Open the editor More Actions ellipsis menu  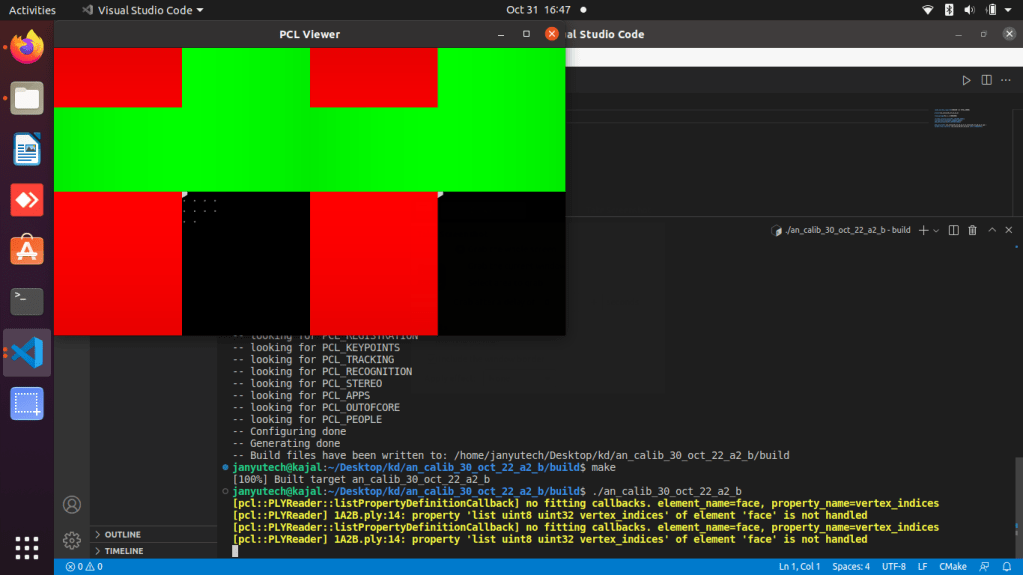1007,80
